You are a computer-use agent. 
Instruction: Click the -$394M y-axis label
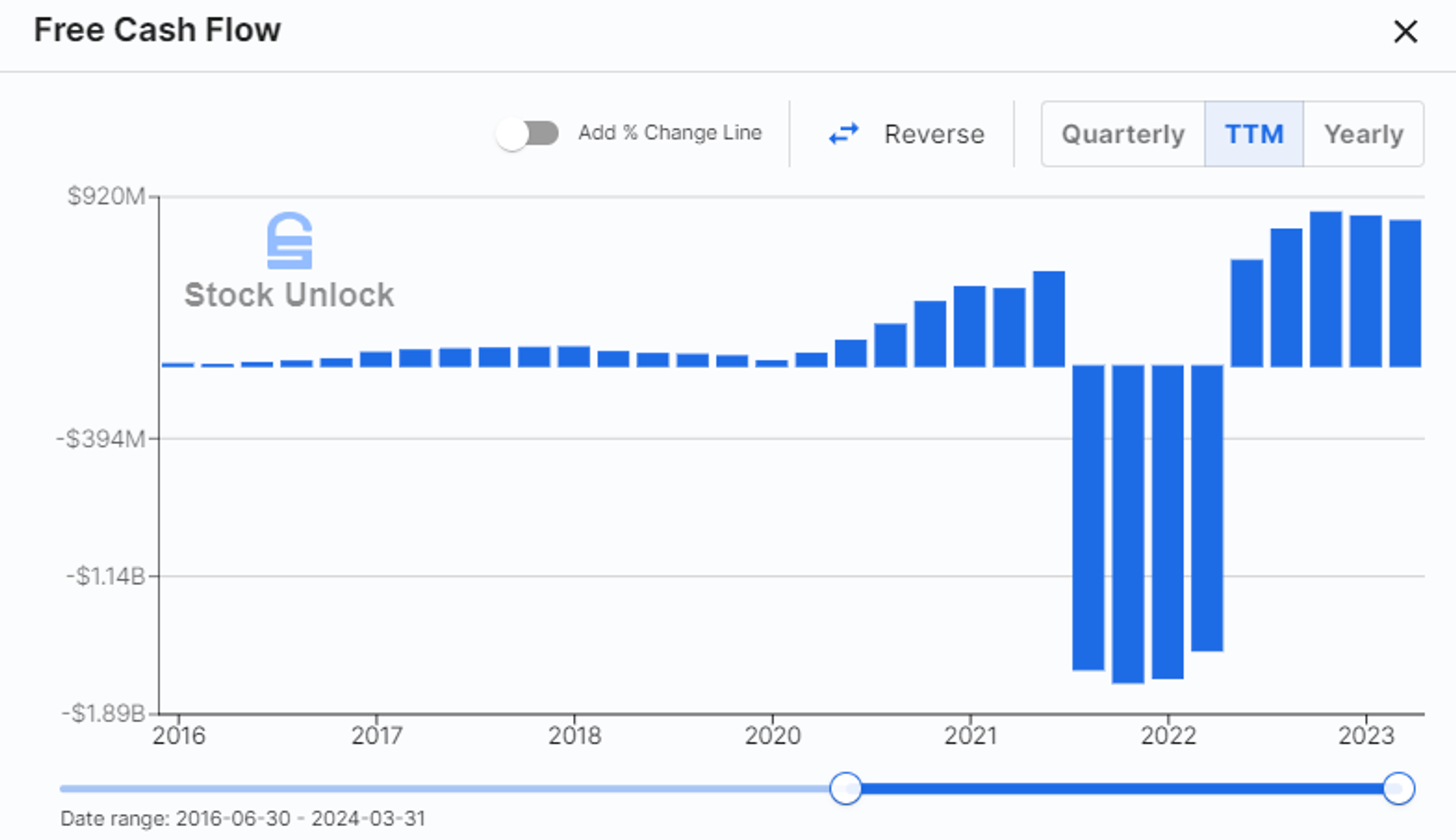[102, 439]
